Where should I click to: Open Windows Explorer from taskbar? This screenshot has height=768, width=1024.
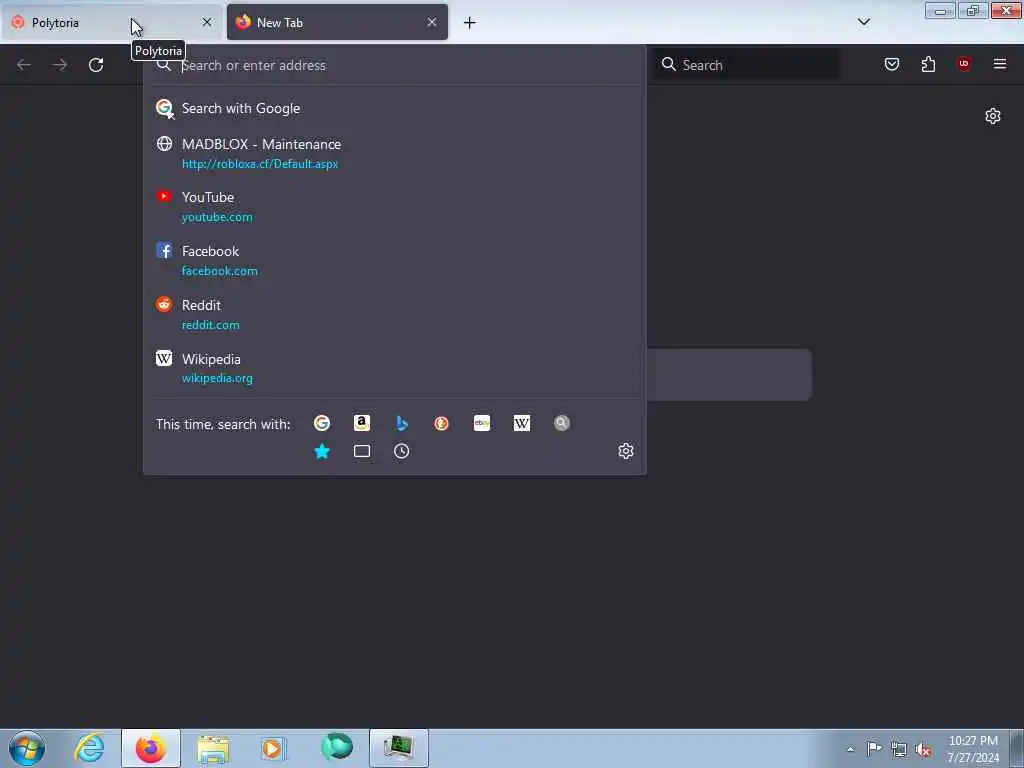coord(213,748)
